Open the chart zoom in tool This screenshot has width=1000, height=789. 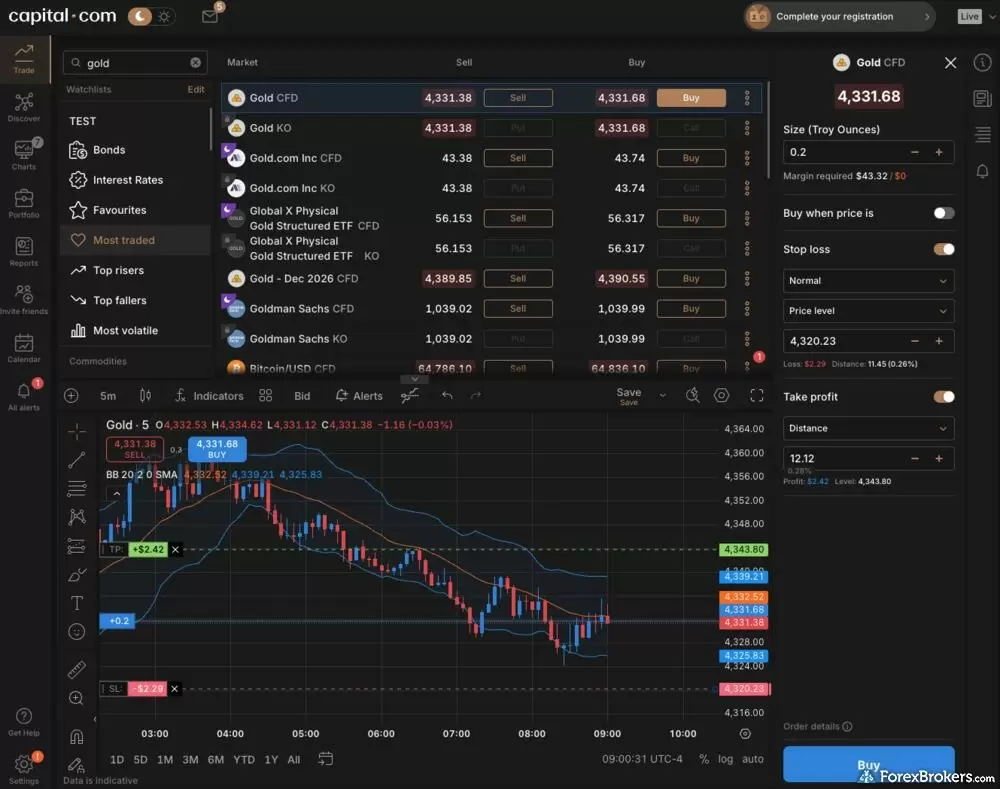(77, 698)
